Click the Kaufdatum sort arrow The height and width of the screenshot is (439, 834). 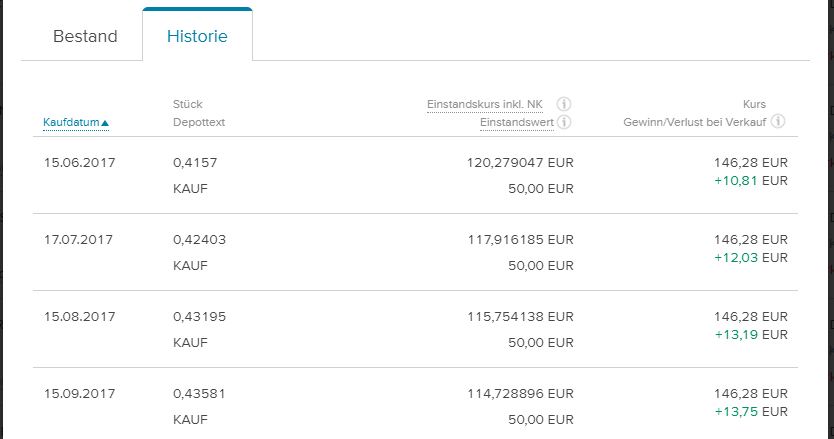[105, 123]
